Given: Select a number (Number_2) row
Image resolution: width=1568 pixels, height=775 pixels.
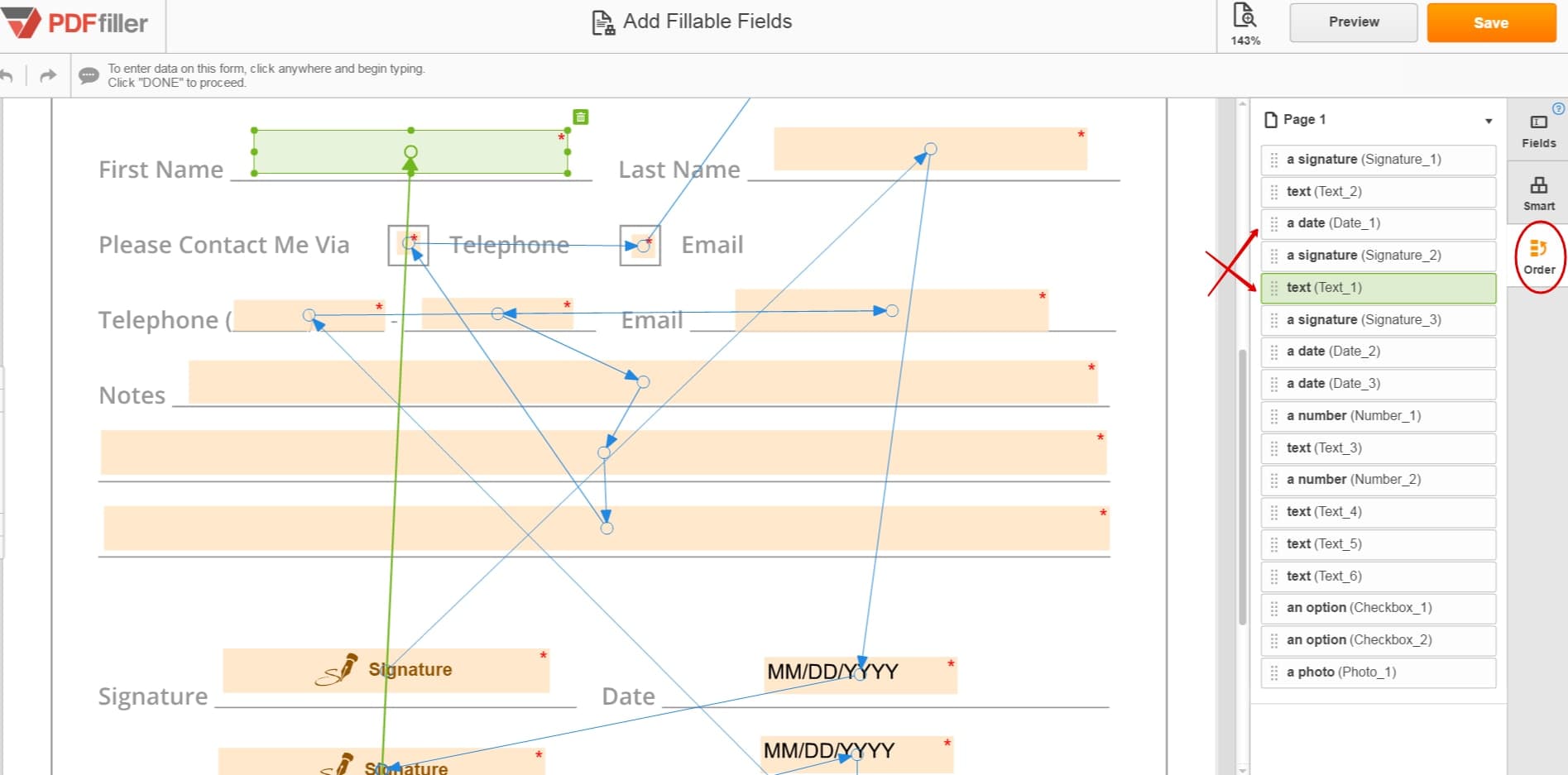Looking at the screenshot, I should (1379, 480).
